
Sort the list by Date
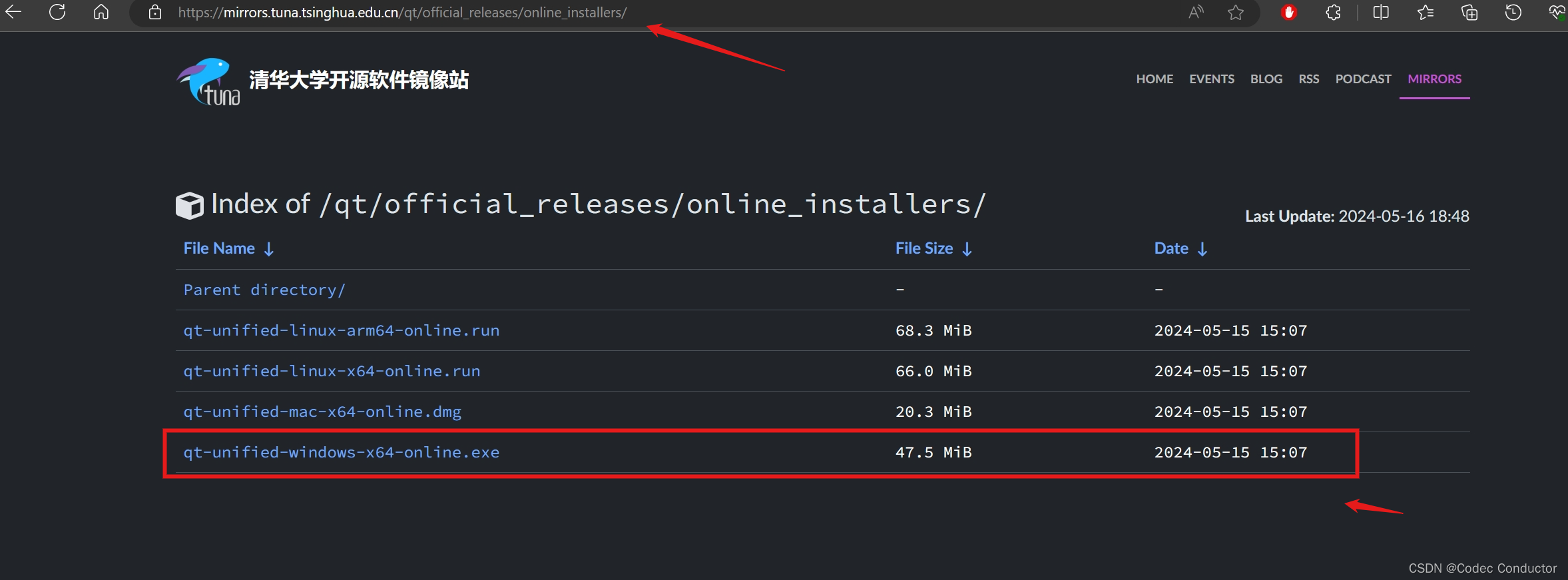[1180, 248]
